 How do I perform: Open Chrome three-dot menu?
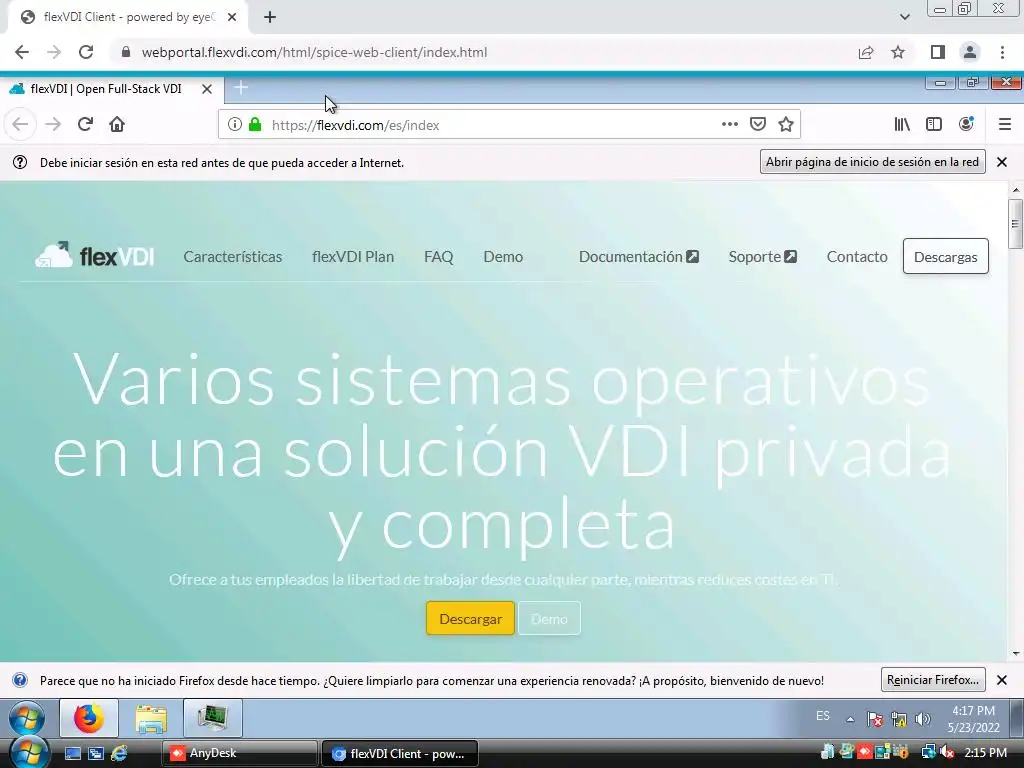(x=1002, y=52)
